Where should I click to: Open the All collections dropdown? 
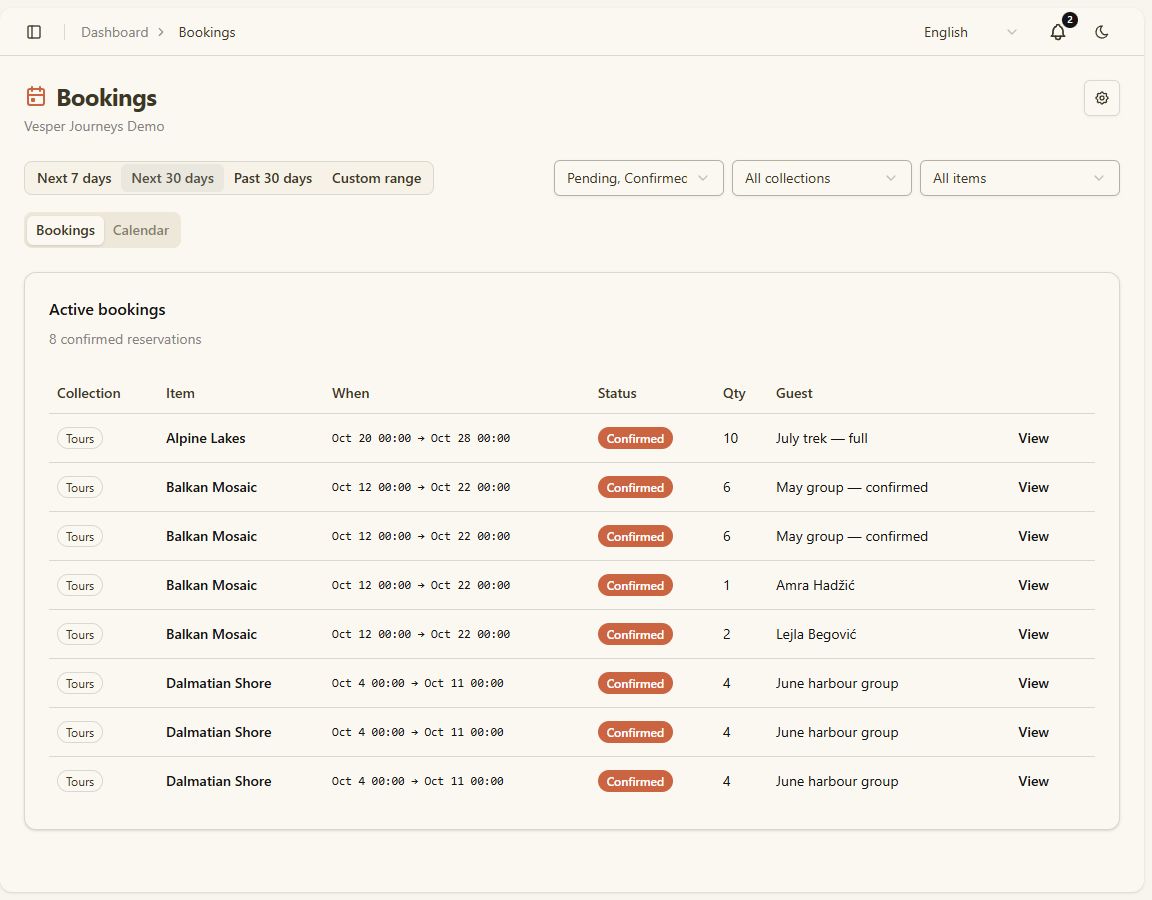(821, 178)
